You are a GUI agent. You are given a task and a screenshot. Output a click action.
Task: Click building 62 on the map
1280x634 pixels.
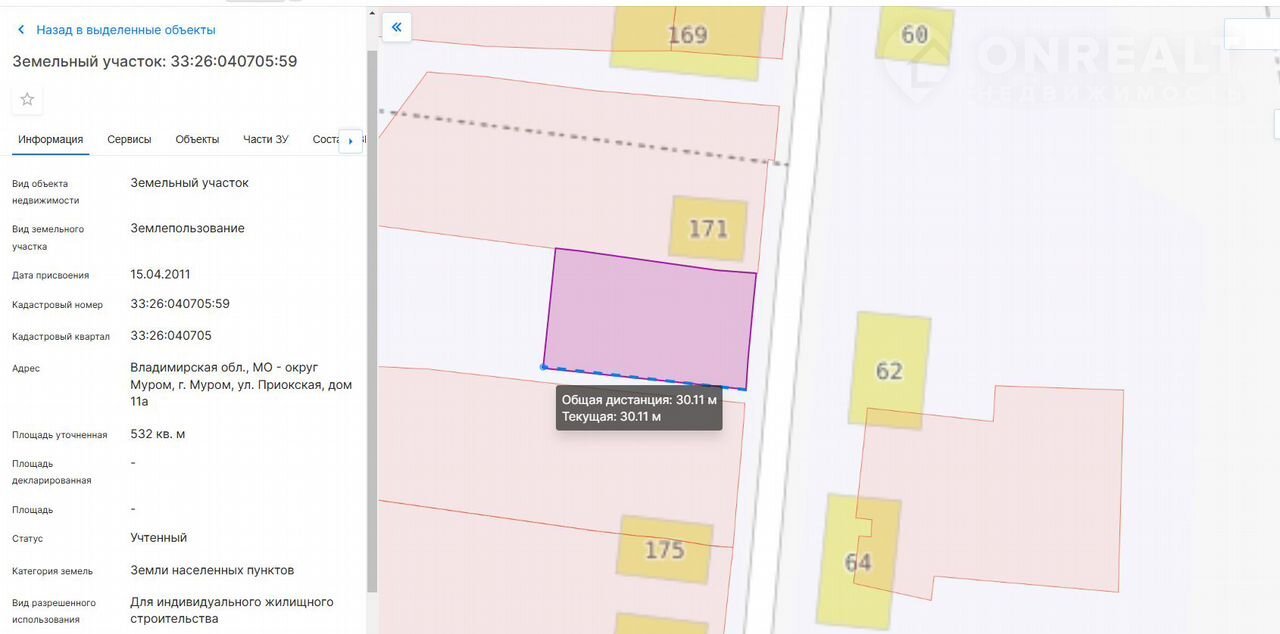[889, 369]
